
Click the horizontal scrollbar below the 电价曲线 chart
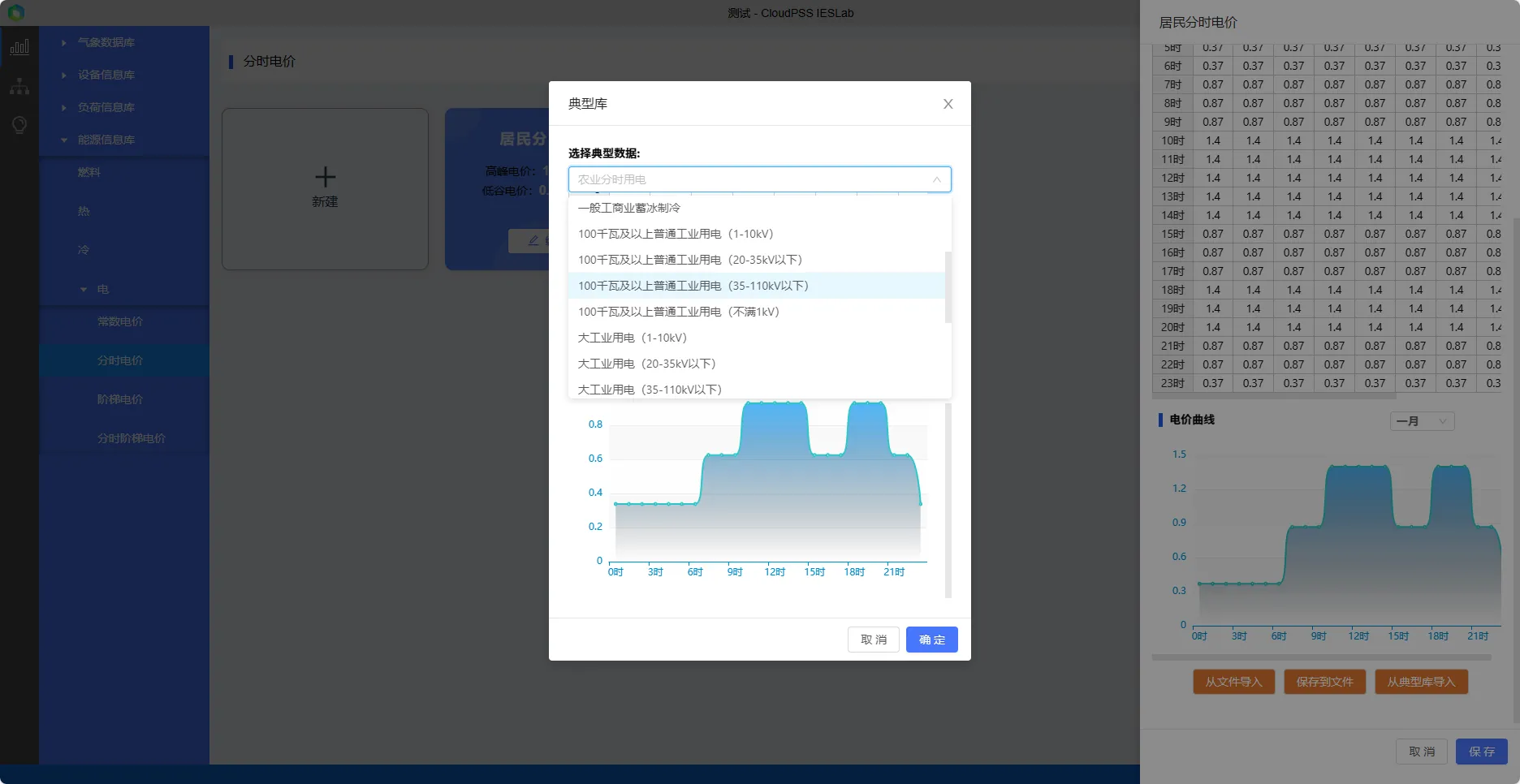(1322, 658)
